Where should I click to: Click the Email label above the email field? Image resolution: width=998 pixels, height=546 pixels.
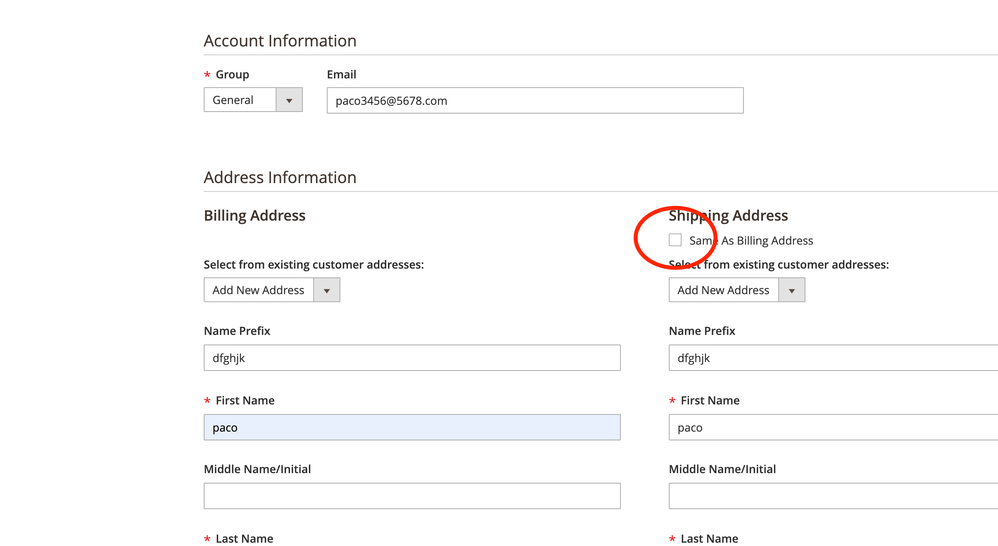coord(341,75)
